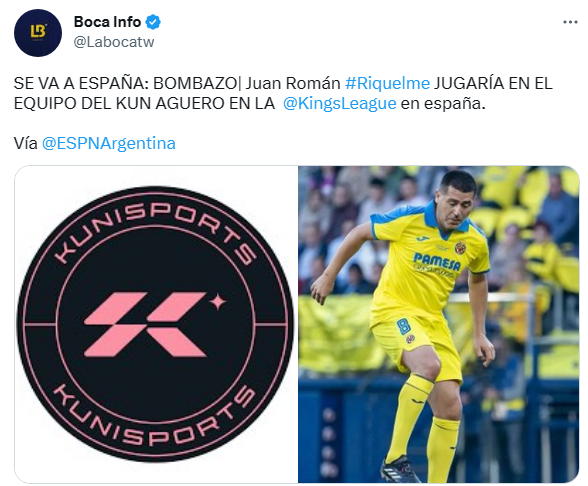The width and height of the screenshot is (588, 486).
Task: Open the @ESPNArgentina mention
Action: pos(109,144)
